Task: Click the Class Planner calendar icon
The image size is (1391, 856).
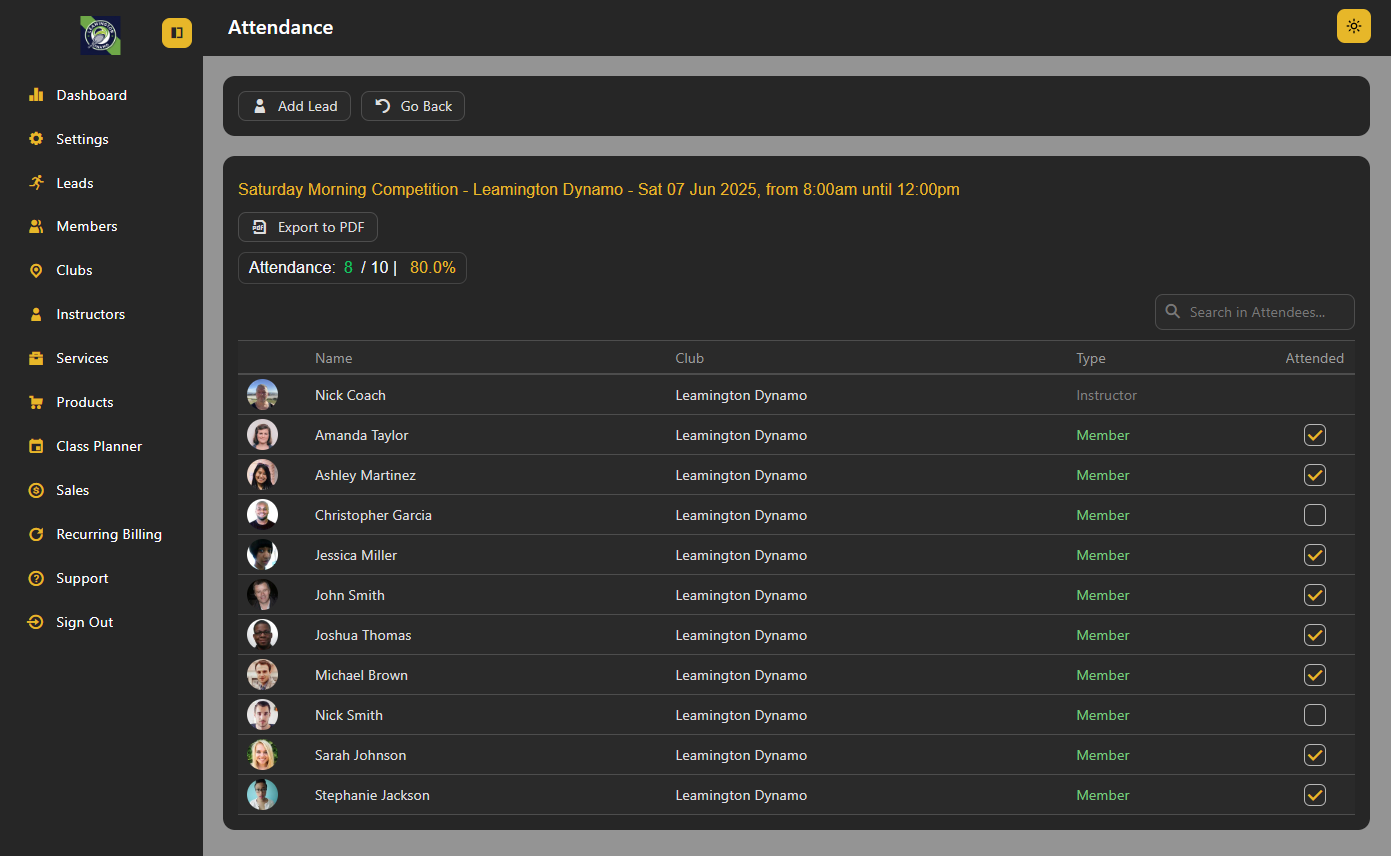Action: click(36, 446)
